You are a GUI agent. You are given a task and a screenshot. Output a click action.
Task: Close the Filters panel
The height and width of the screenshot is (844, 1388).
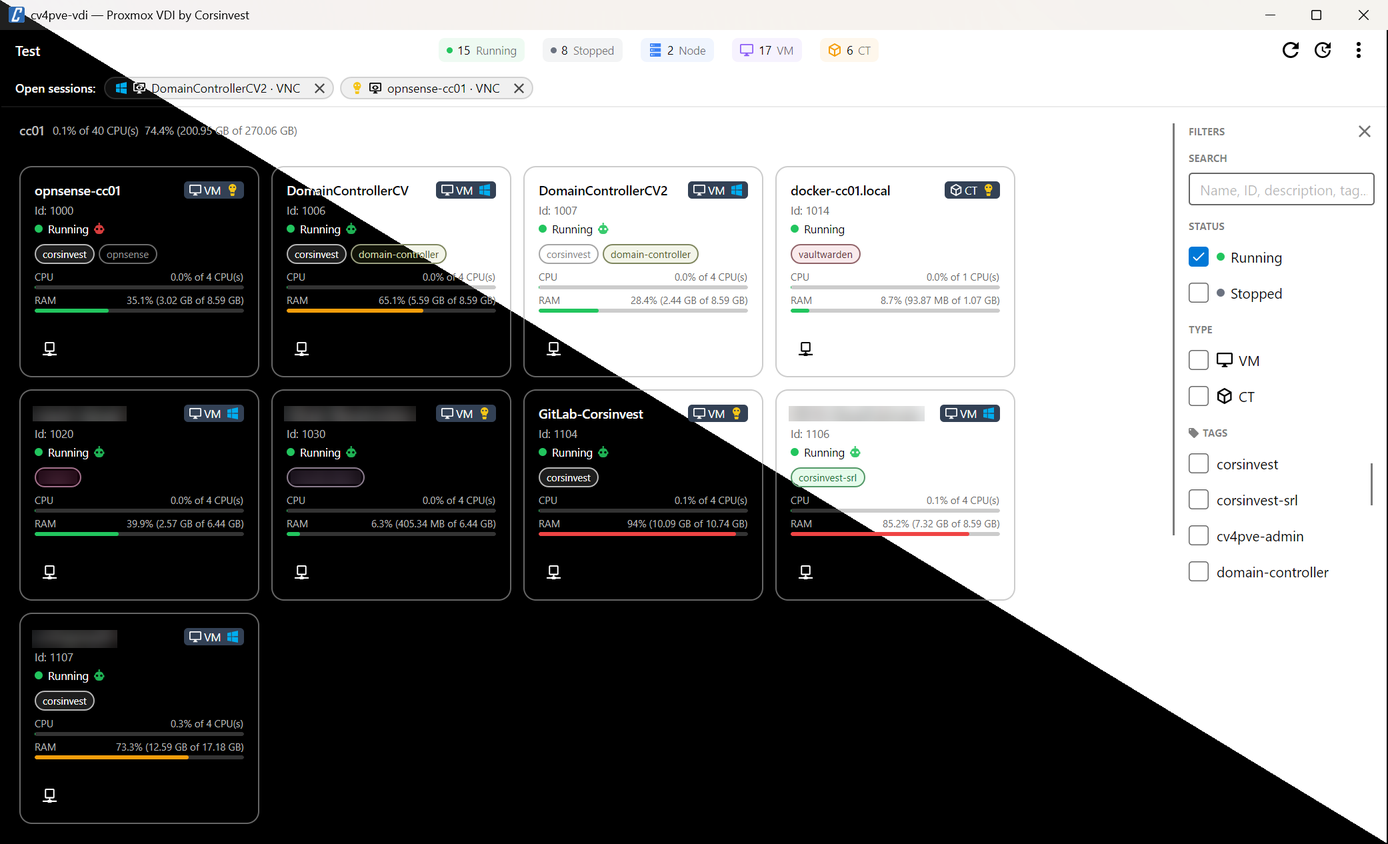click(1364, 131)
